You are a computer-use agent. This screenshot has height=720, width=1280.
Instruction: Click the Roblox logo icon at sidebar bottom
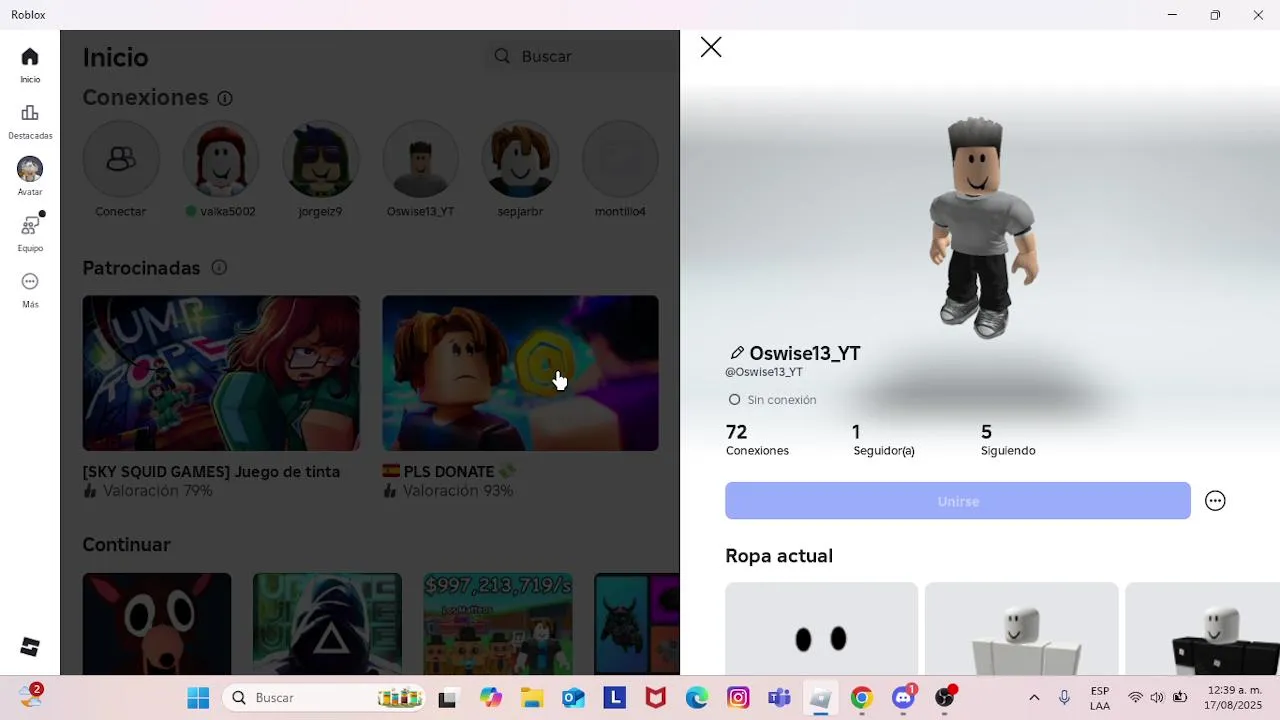pyautogui.click(x=30, y=647)
